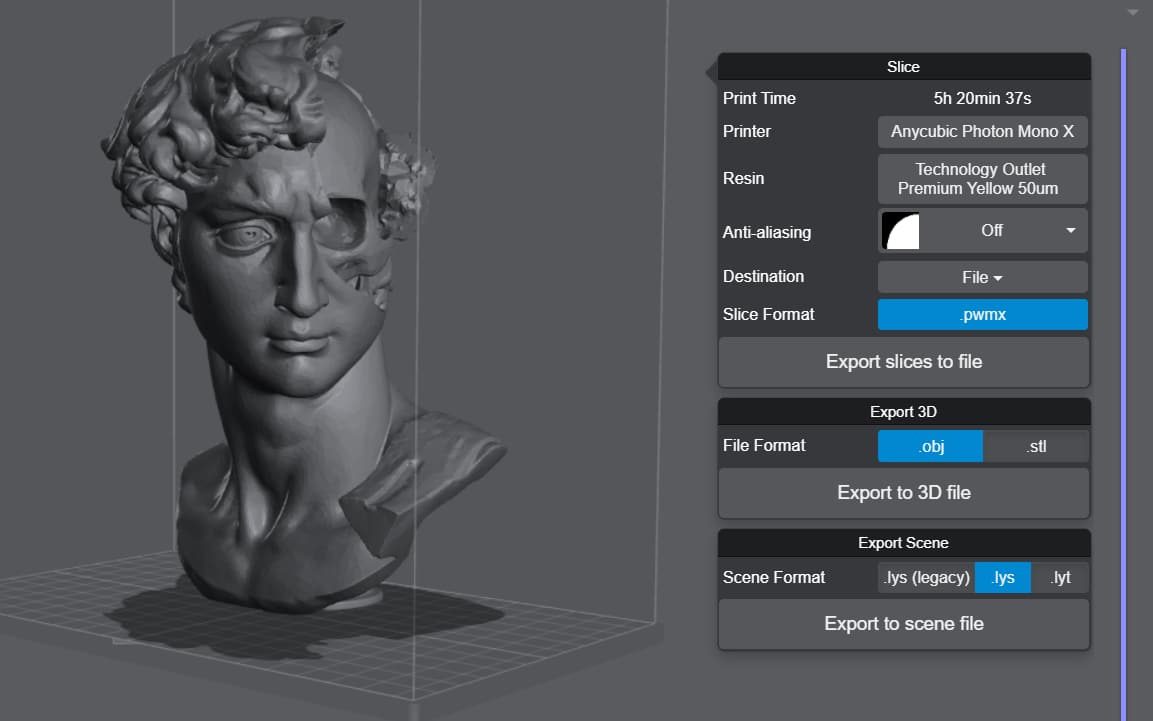Click the File Format label
Viewport: 1153px width, 721px height.
764,445
